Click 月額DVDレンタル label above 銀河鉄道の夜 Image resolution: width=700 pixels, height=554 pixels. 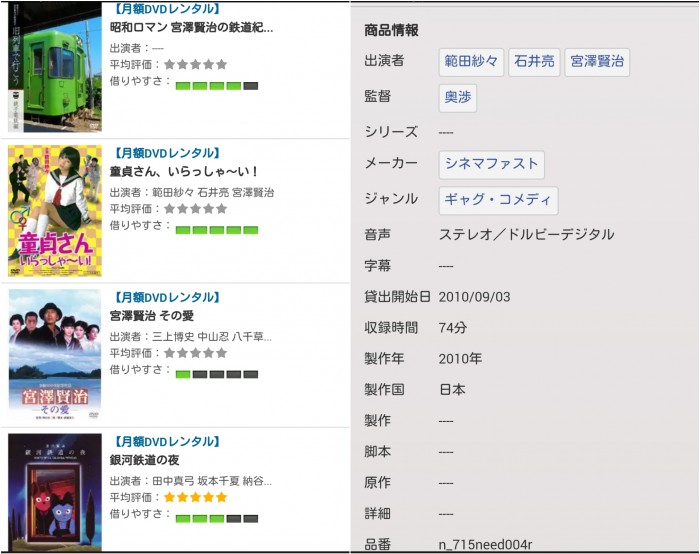[167, 442]
